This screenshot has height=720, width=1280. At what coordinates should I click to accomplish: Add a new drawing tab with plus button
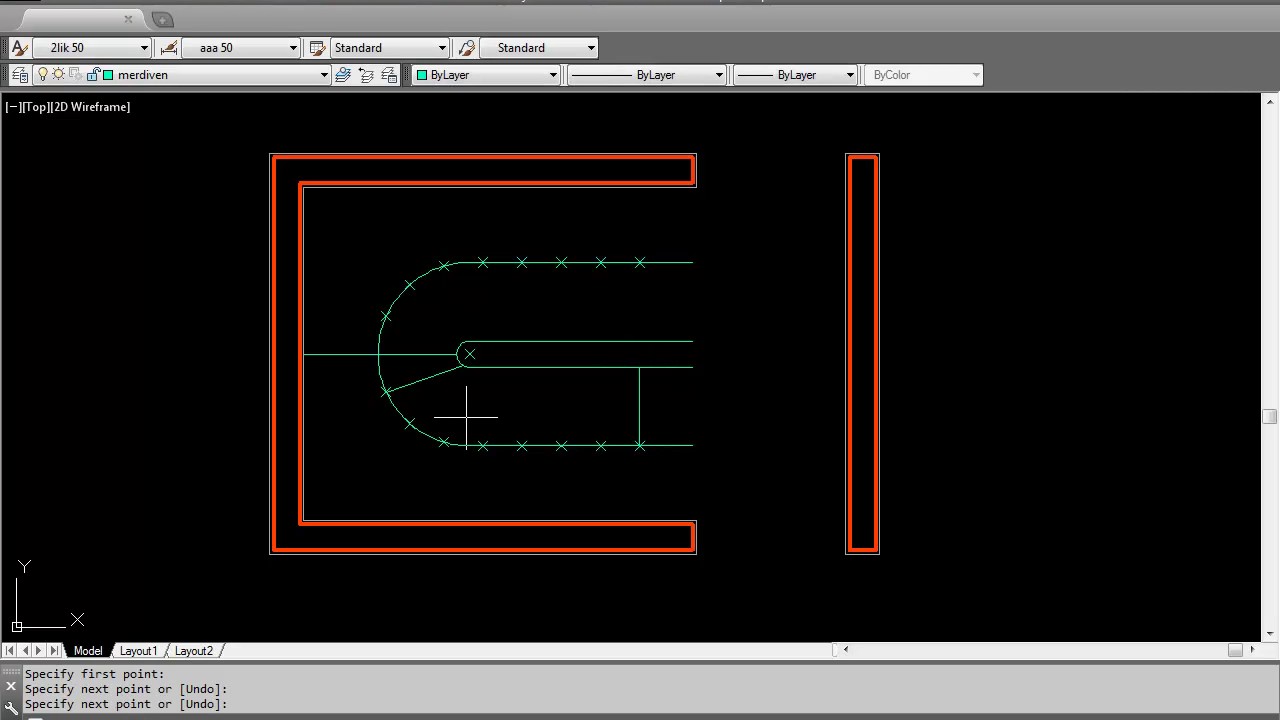tap(163, 19)
